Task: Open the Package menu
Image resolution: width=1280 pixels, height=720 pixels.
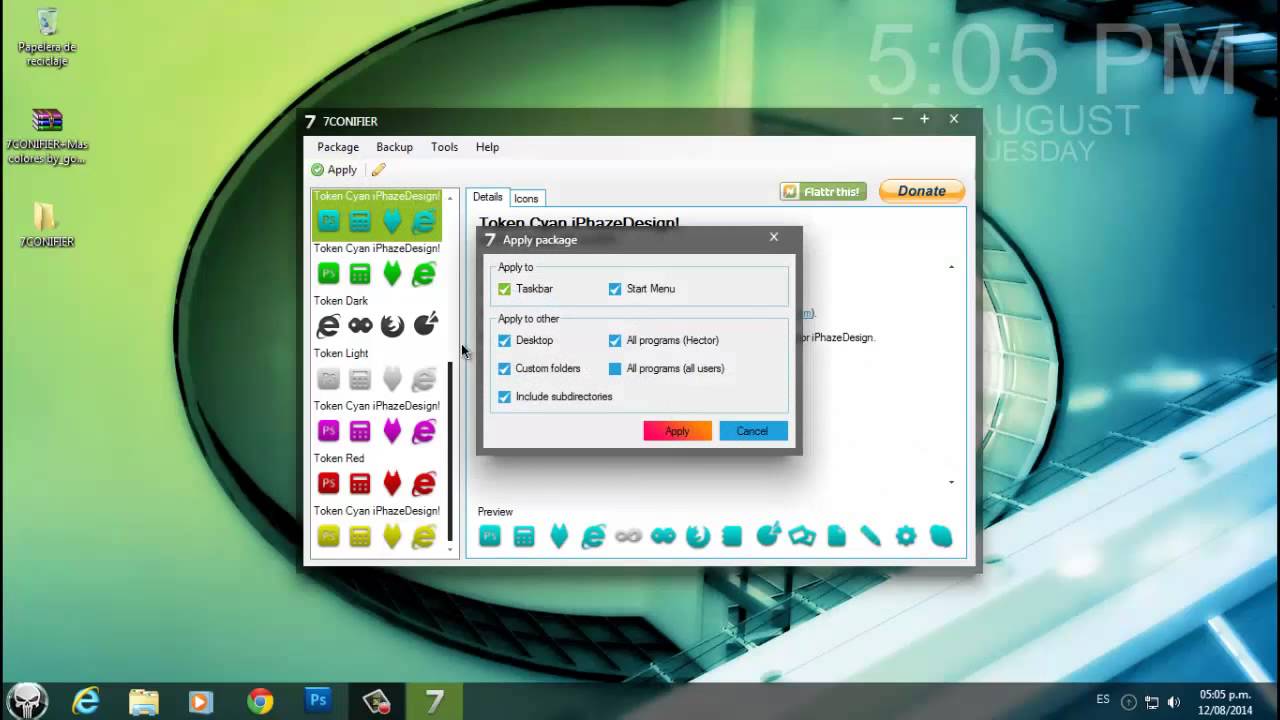Action: (338, 147)
